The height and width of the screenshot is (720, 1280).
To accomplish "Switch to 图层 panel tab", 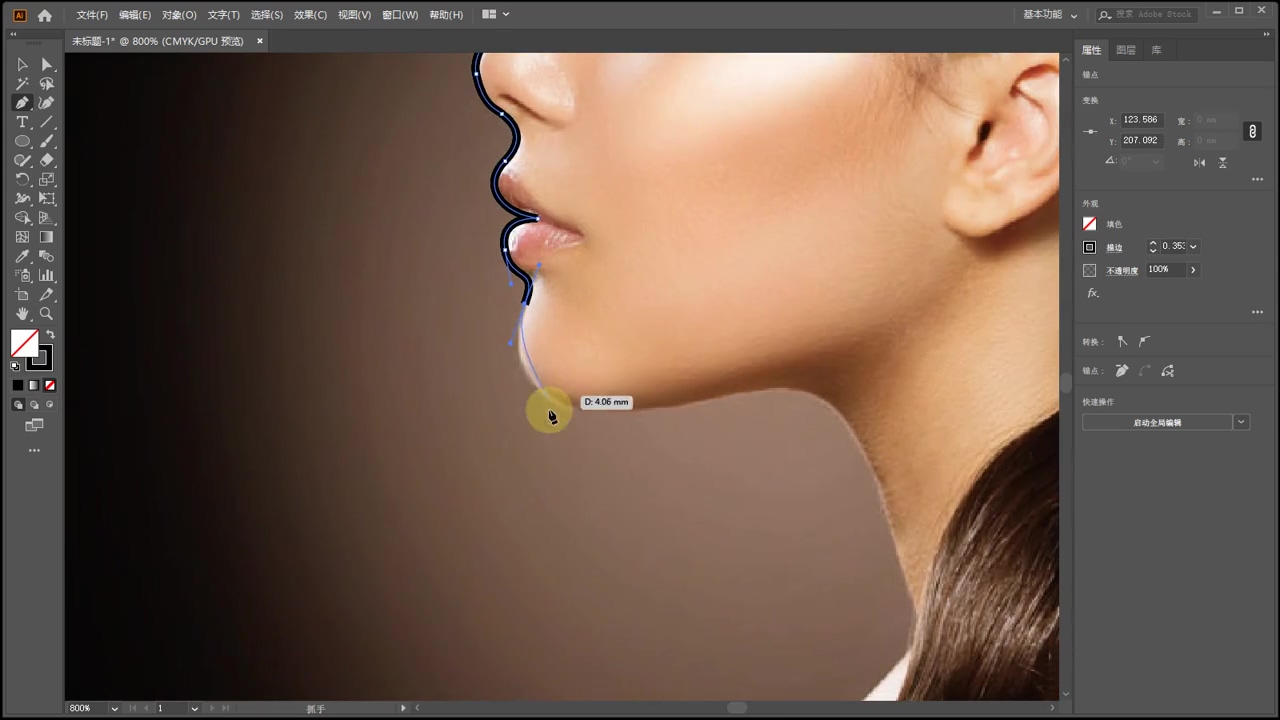I will pyautogui.click(x=1126, y=50).
